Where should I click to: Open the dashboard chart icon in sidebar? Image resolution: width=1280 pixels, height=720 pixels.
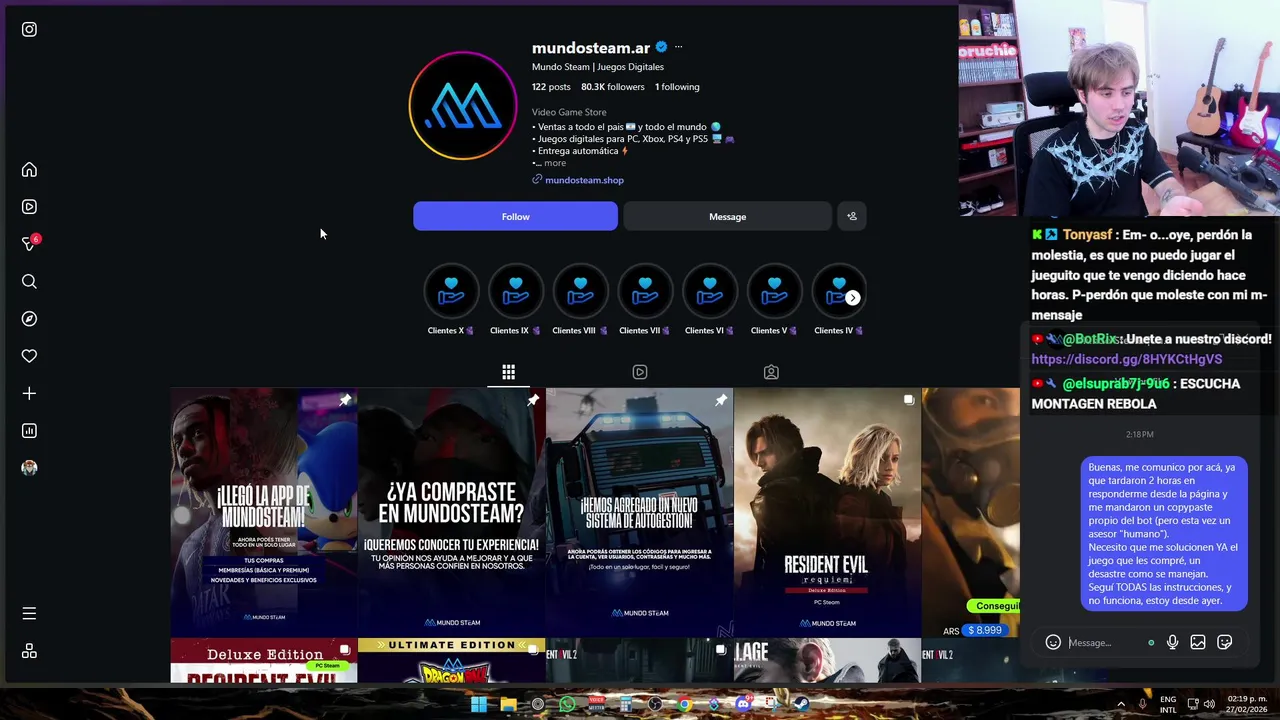[x=29, y=431]
